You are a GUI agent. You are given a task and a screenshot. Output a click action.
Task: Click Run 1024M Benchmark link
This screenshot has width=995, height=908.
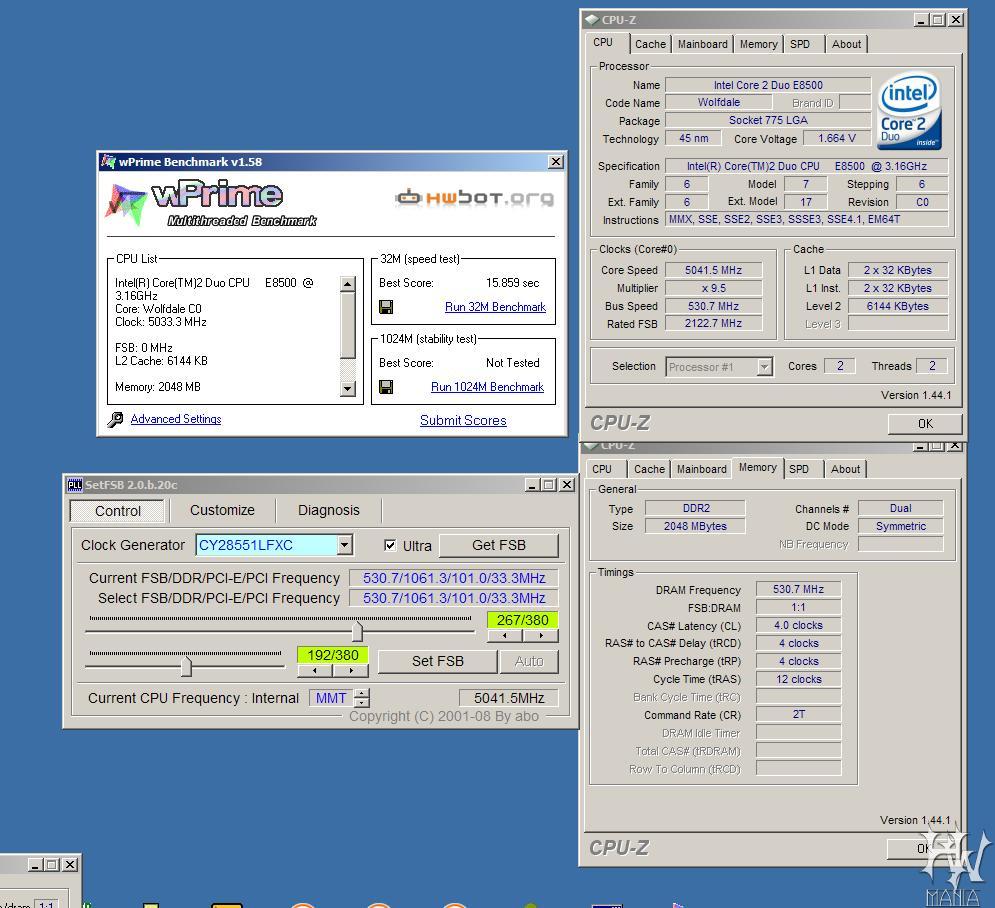(487, 387)
